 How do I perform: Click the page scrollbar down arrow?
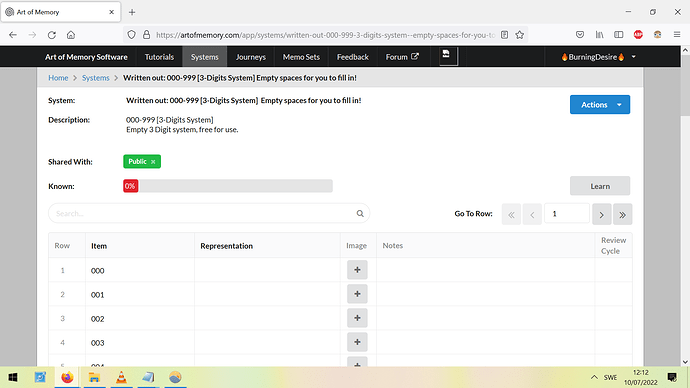[685, 362]
